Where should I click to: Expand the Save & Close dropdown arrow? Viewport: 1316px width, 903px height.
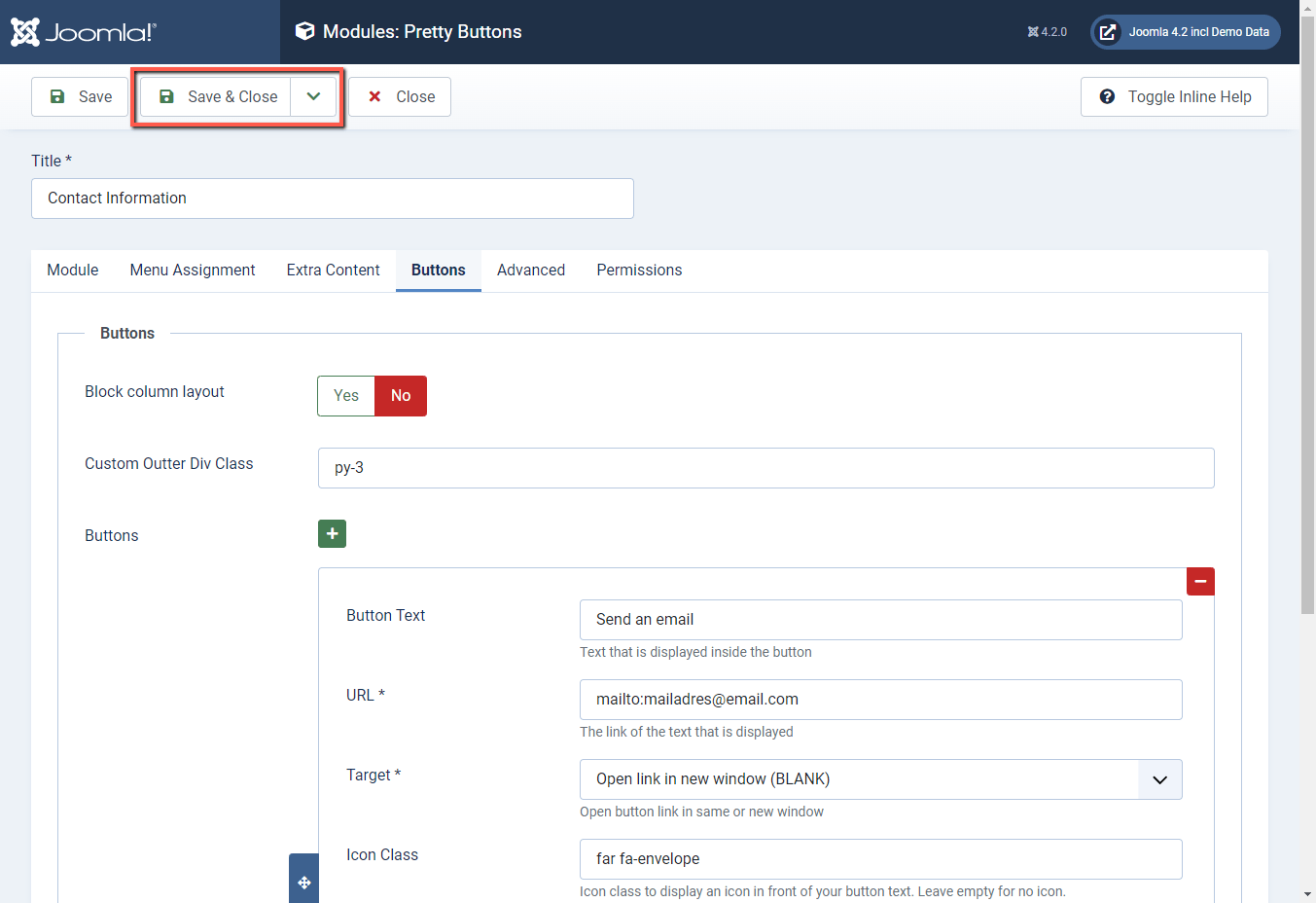coord(313,96)
